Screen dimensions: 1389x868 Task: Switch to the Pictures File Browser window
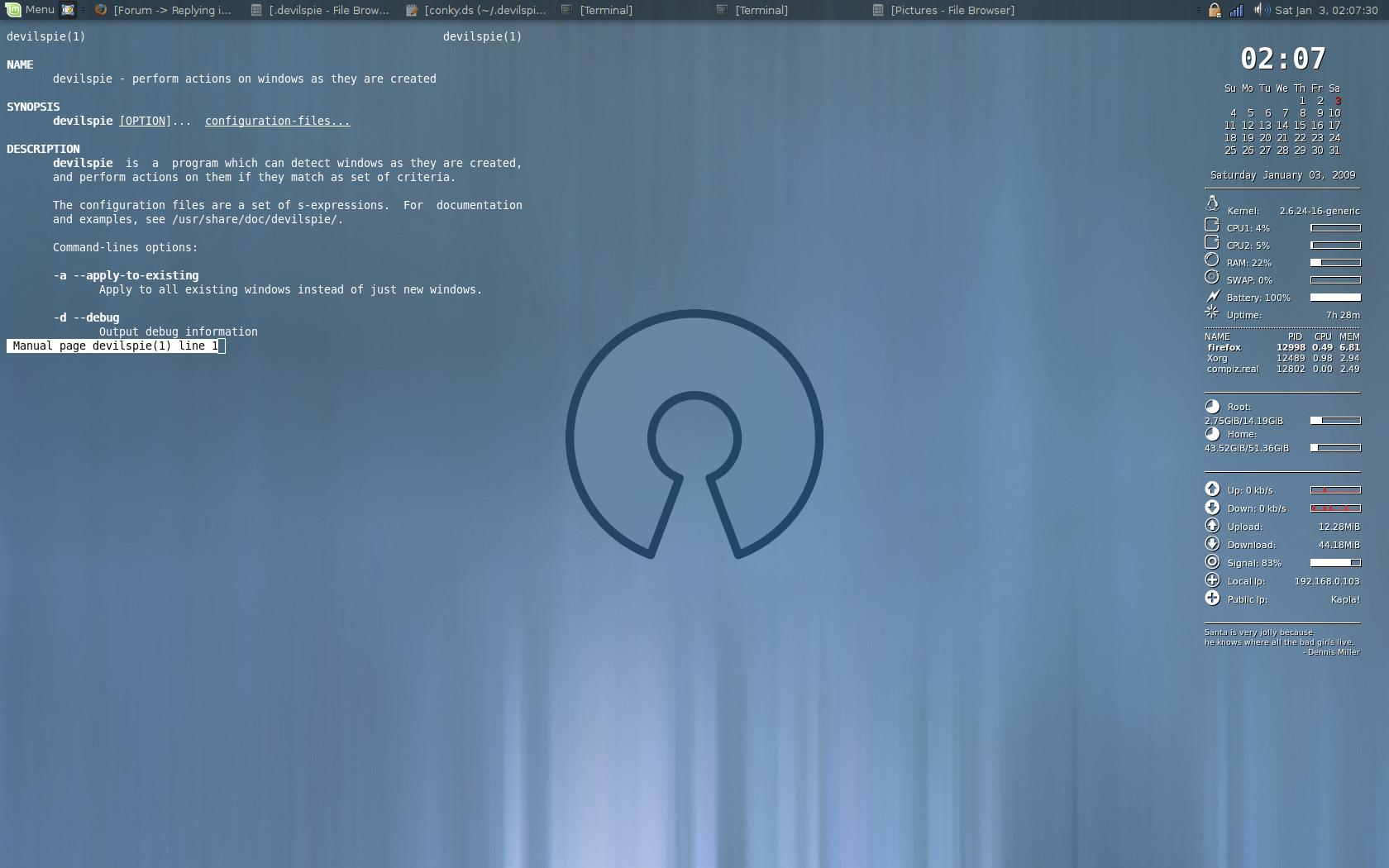[945, 10]
